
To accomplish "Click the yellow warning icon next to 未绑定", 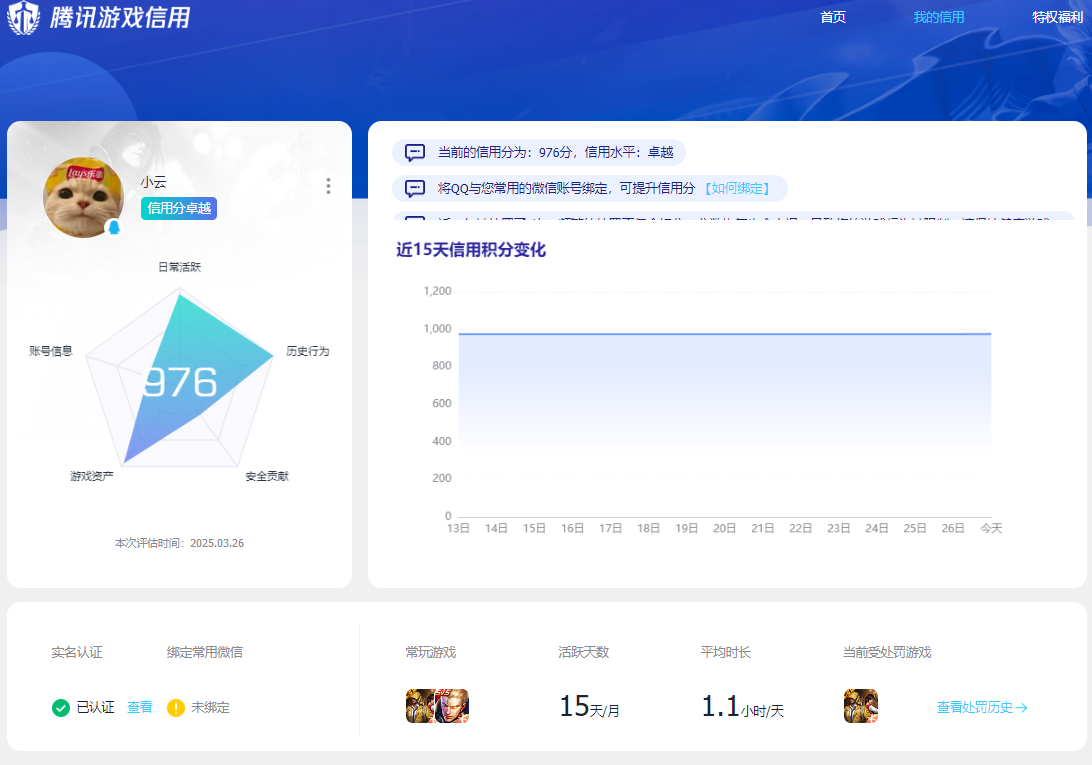I will (176, 708).
